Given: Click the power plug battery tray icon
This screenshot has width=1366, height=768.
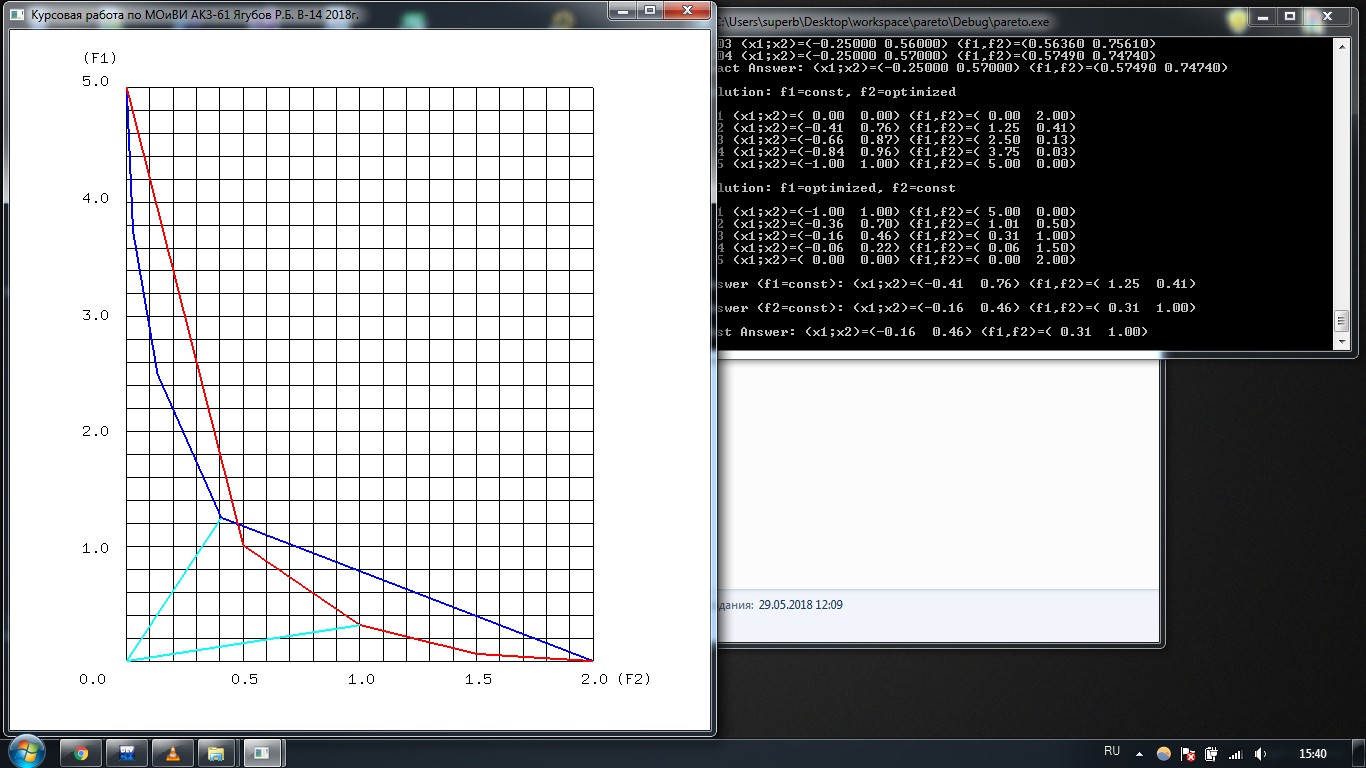Looking at the screenshot, I should click(1212, 754).
